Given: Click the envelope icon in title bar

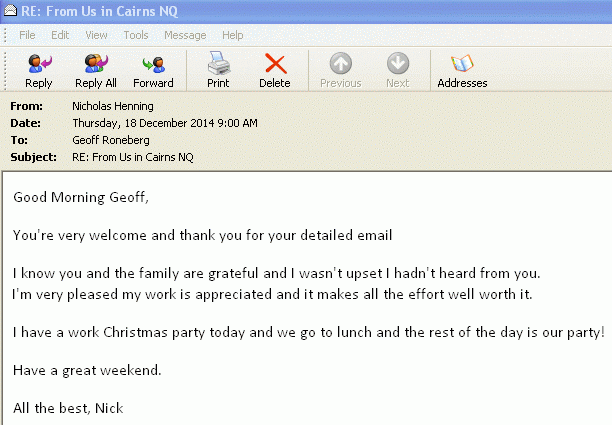Looking at the screenshot, I should [10, 11].
